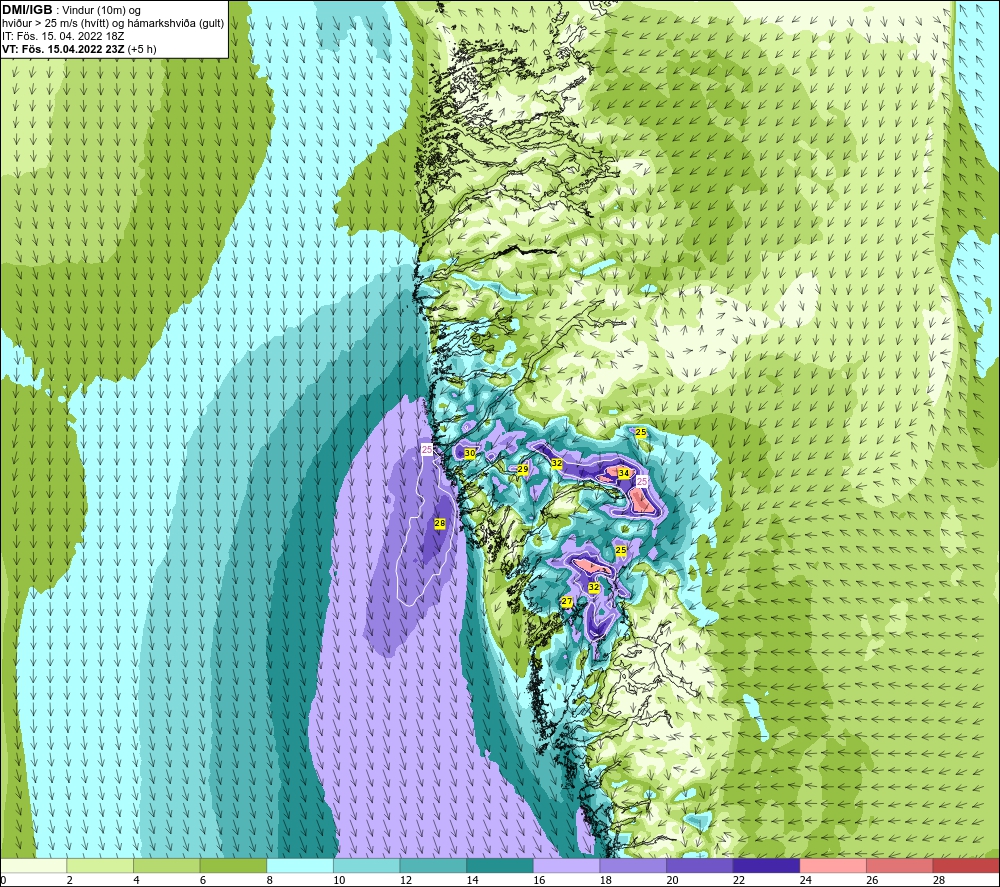The height and width of the screenshot is (887, 1000).
Task: Click the "DMI/IGB" bold title text
Action: [27, 10]
